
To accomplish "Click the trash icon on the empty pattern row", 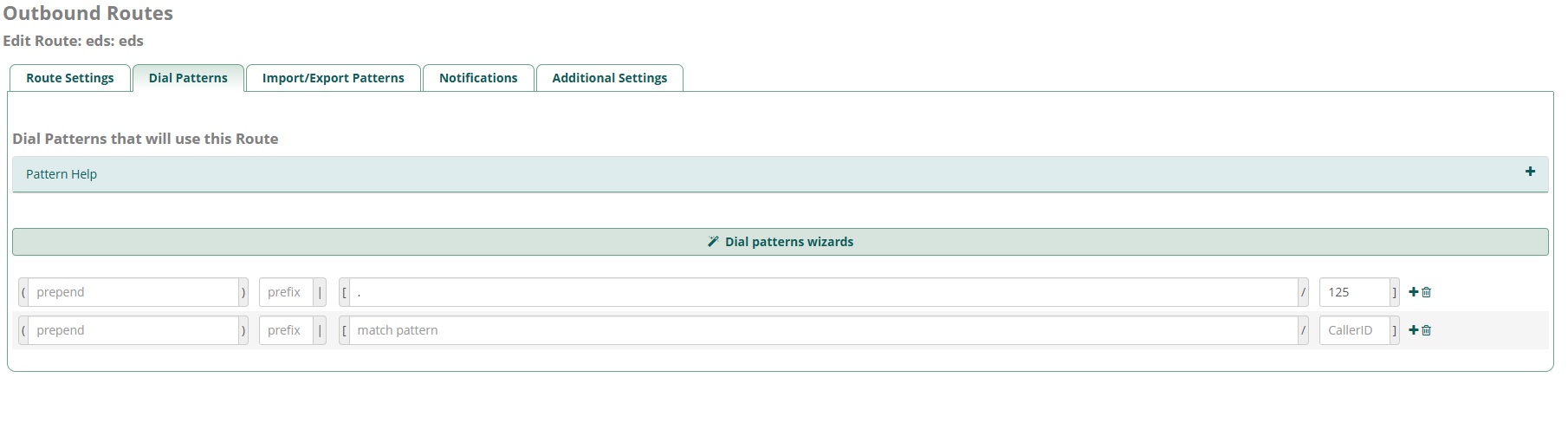I will click(x=1427, y=330).
